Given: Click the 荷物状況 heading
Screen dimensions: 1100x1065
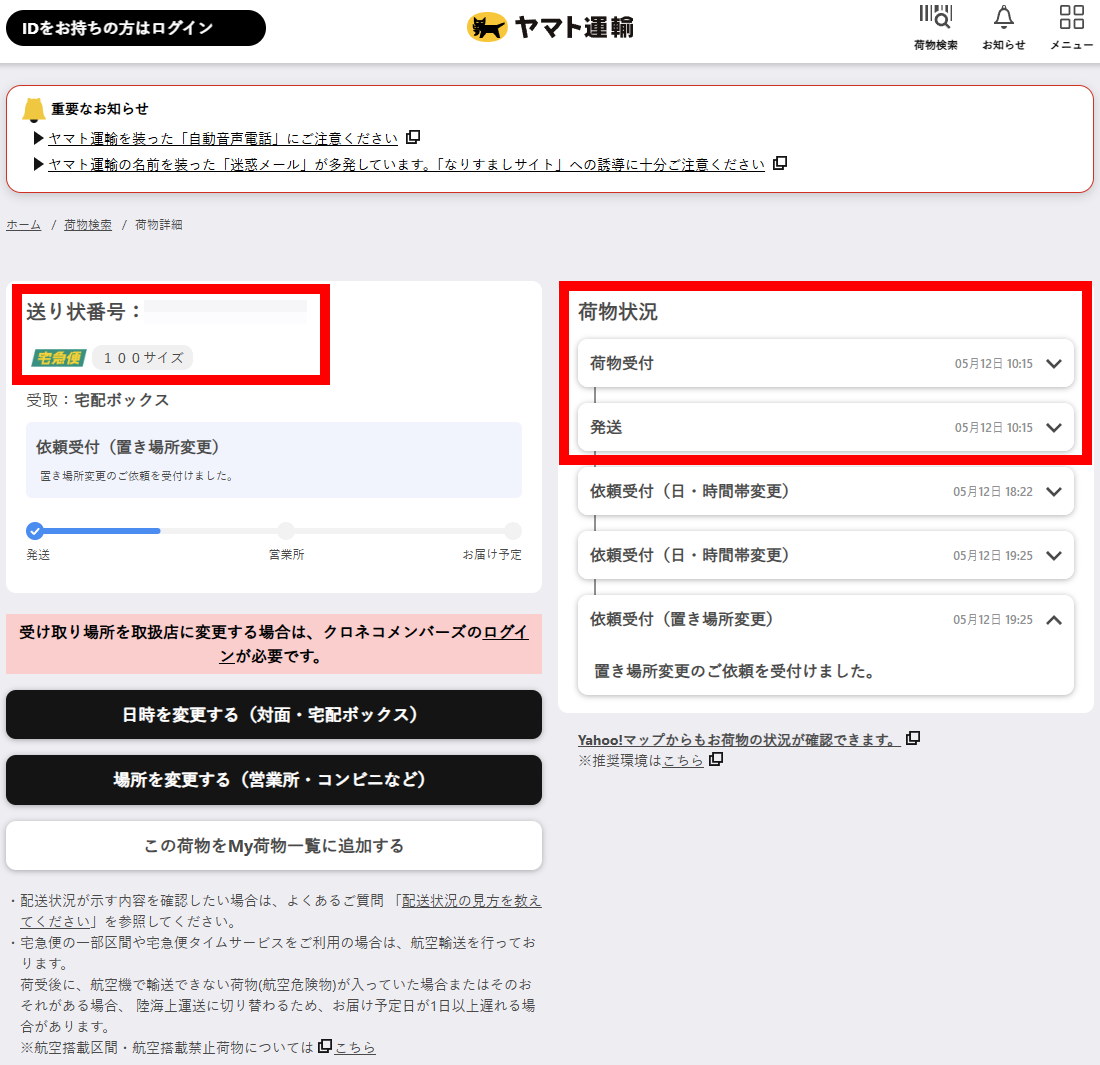Looking at the screenshot, I should pos(617,312).
